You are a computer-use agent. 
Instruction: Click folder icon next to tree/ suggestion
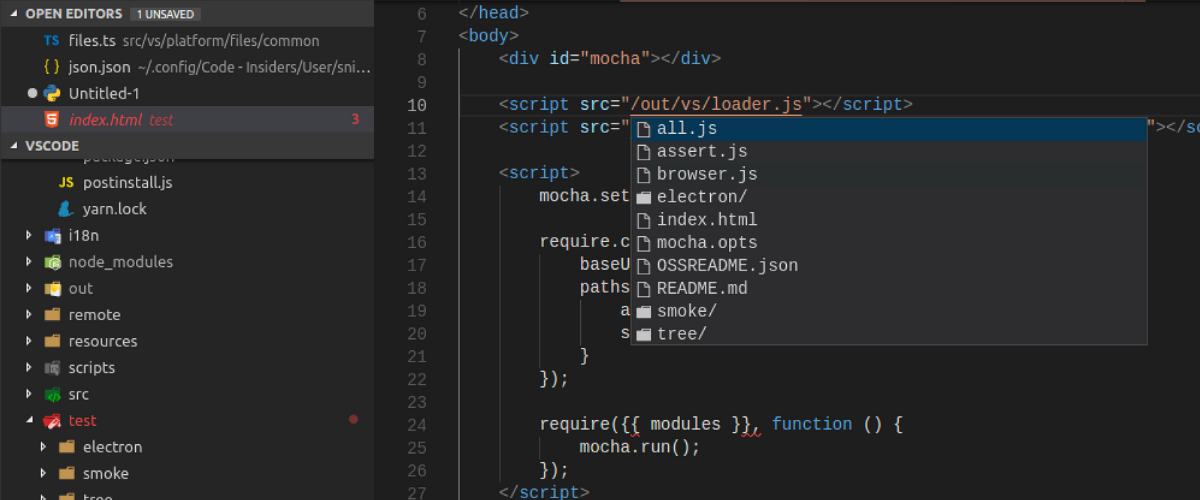[644, 335]
